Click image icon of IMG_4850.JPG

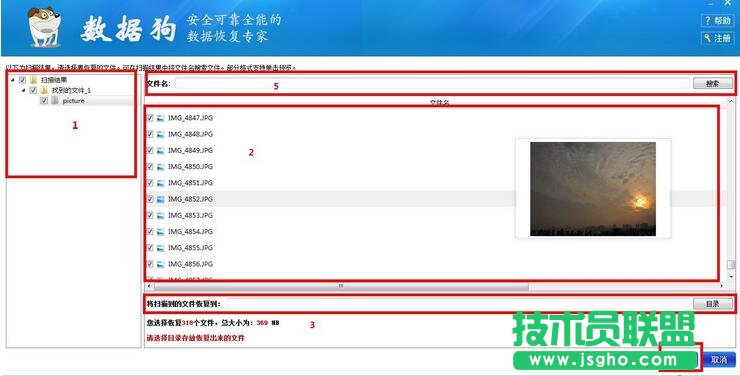[x=160, y=167]
